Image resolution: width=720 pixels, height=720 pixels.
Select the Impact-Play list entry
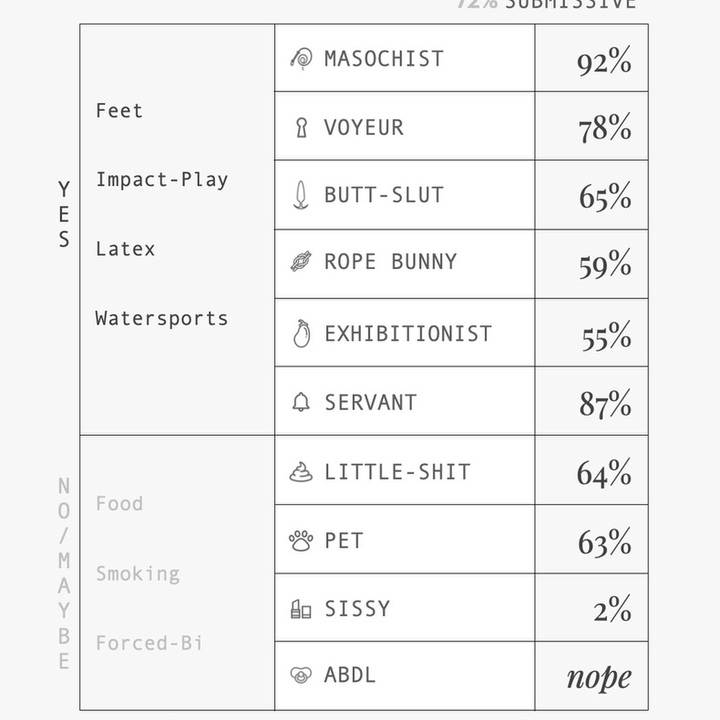tap(162, 180)
